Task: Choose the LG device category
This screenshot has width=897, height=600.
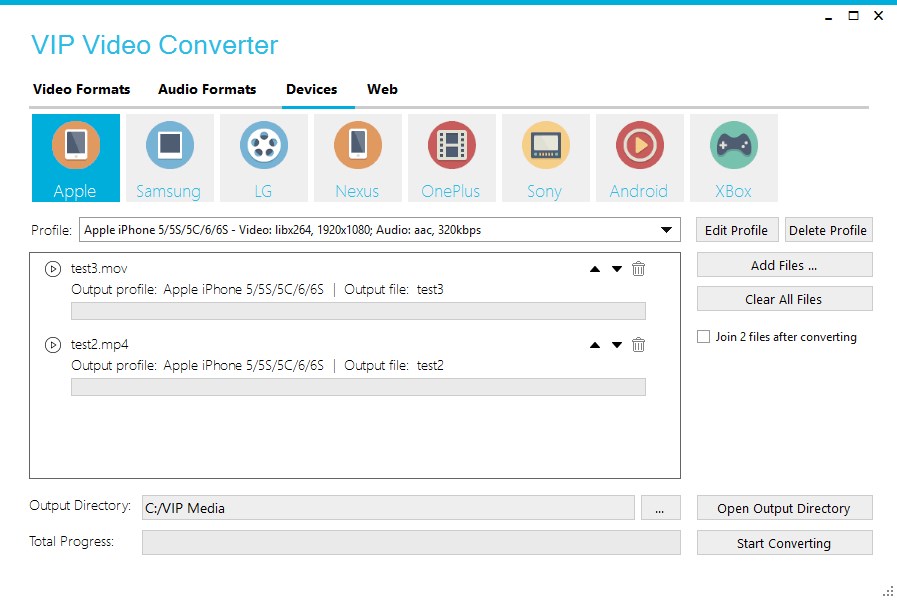Action: pos(264,158)
